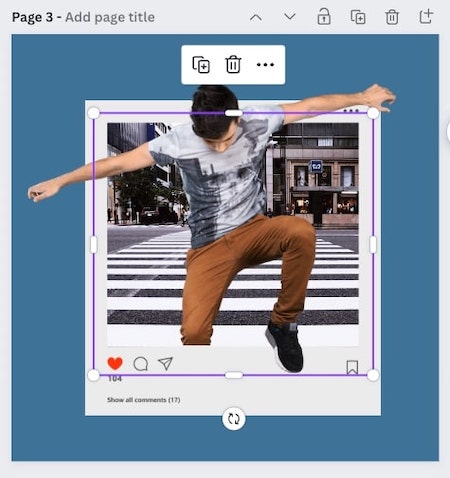450x478 pixels.
Task: Duplicate the selected element from the floating toolbar
Action: click(x=201, y=65)
